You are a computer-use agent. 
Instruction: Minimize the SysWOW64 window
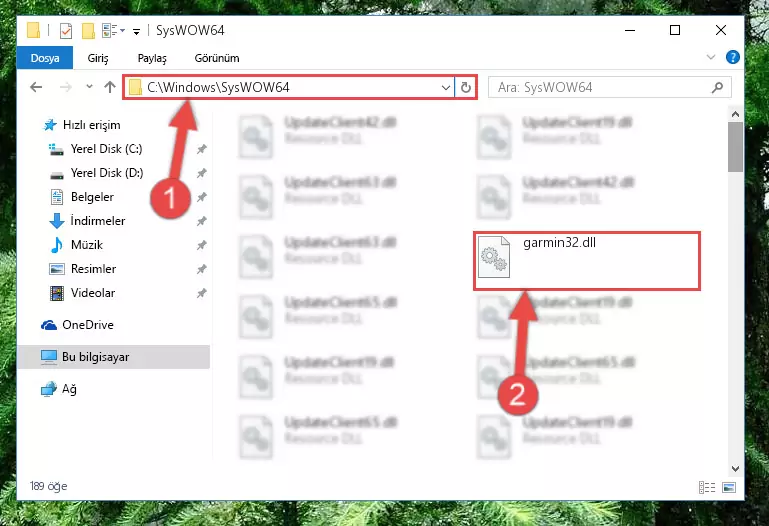630,30
